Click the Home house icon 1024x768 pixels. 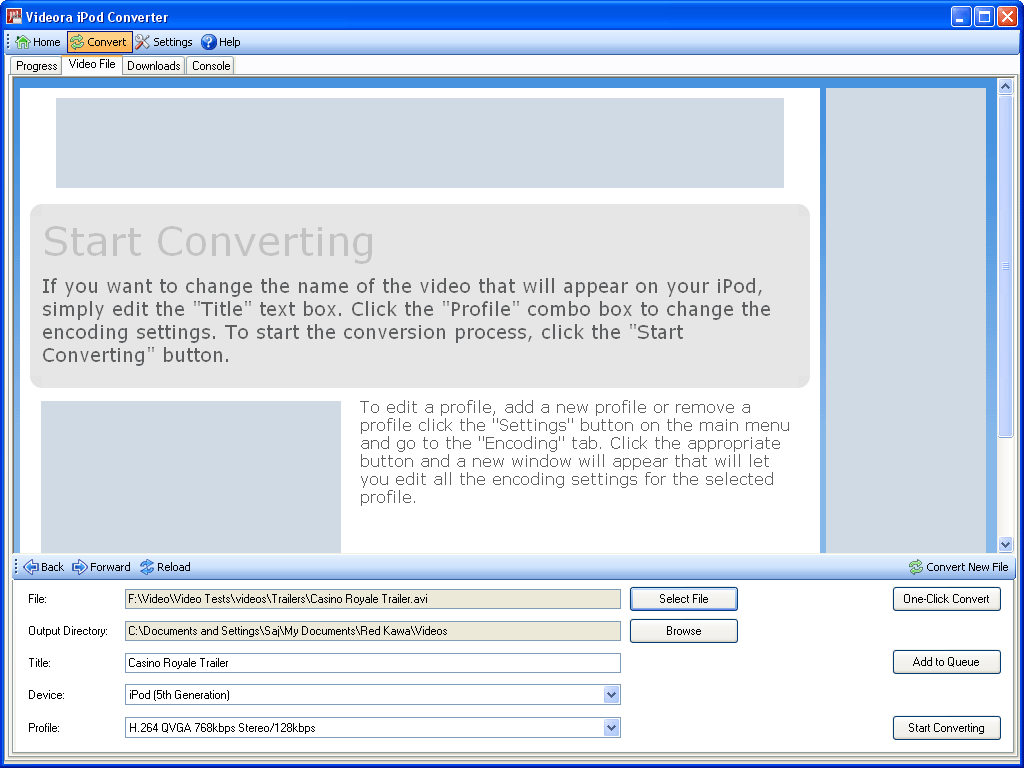point(23,42)
